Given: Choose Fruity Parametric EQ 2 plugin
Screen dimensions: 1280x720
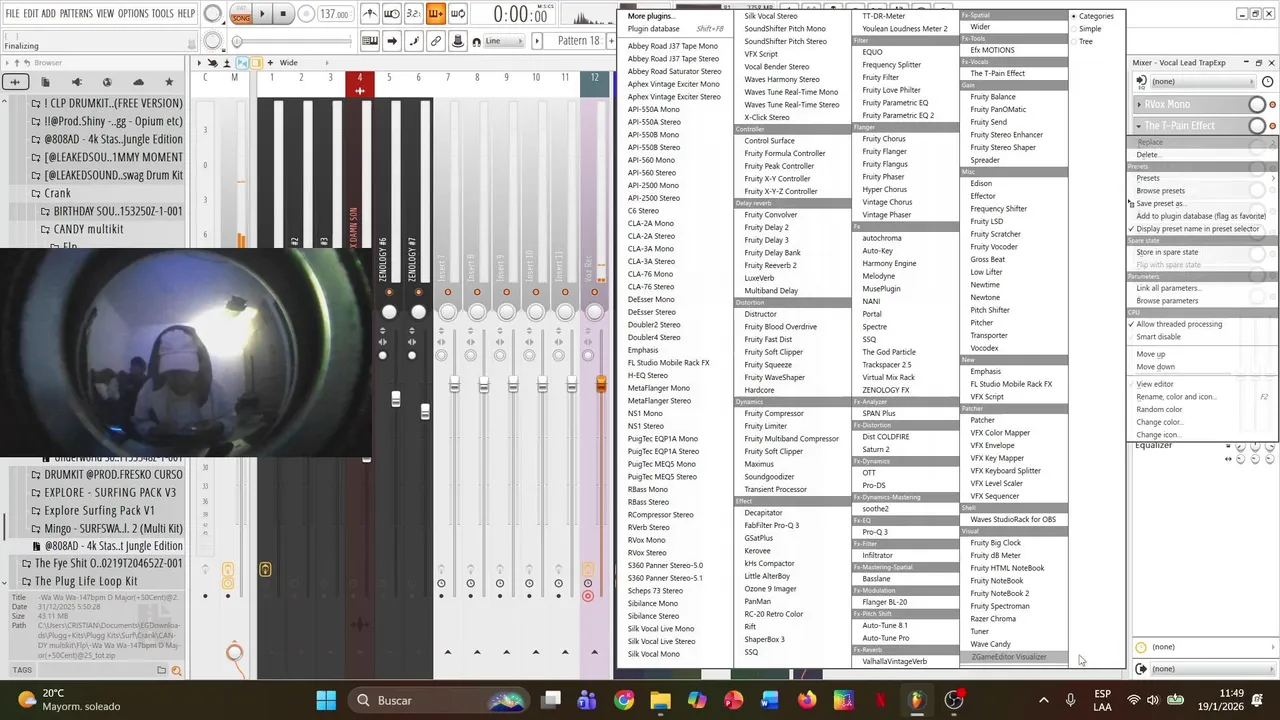Looking at the screenshot, I should click(x=898, y=115).
